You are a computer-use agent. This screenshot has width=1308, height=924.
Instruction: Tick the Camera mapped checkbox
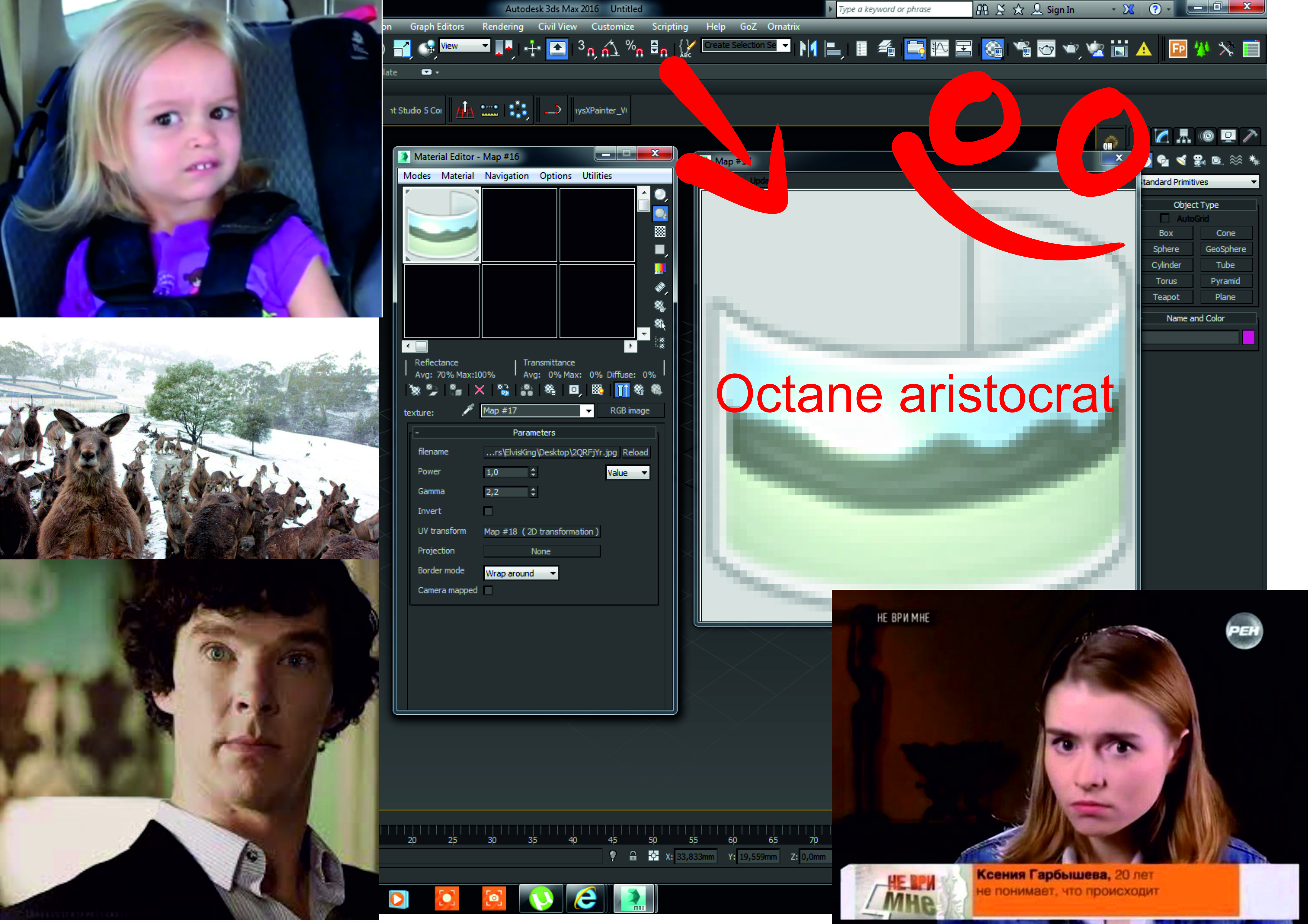pos(488,590)
